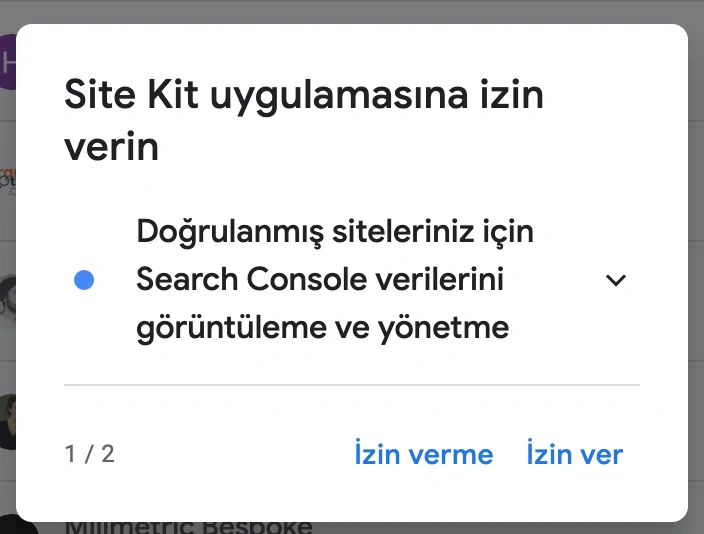This screenshot has height=534, width=704.
Task: Click the dimmed background above the dialog
Action: click(350, 11)
